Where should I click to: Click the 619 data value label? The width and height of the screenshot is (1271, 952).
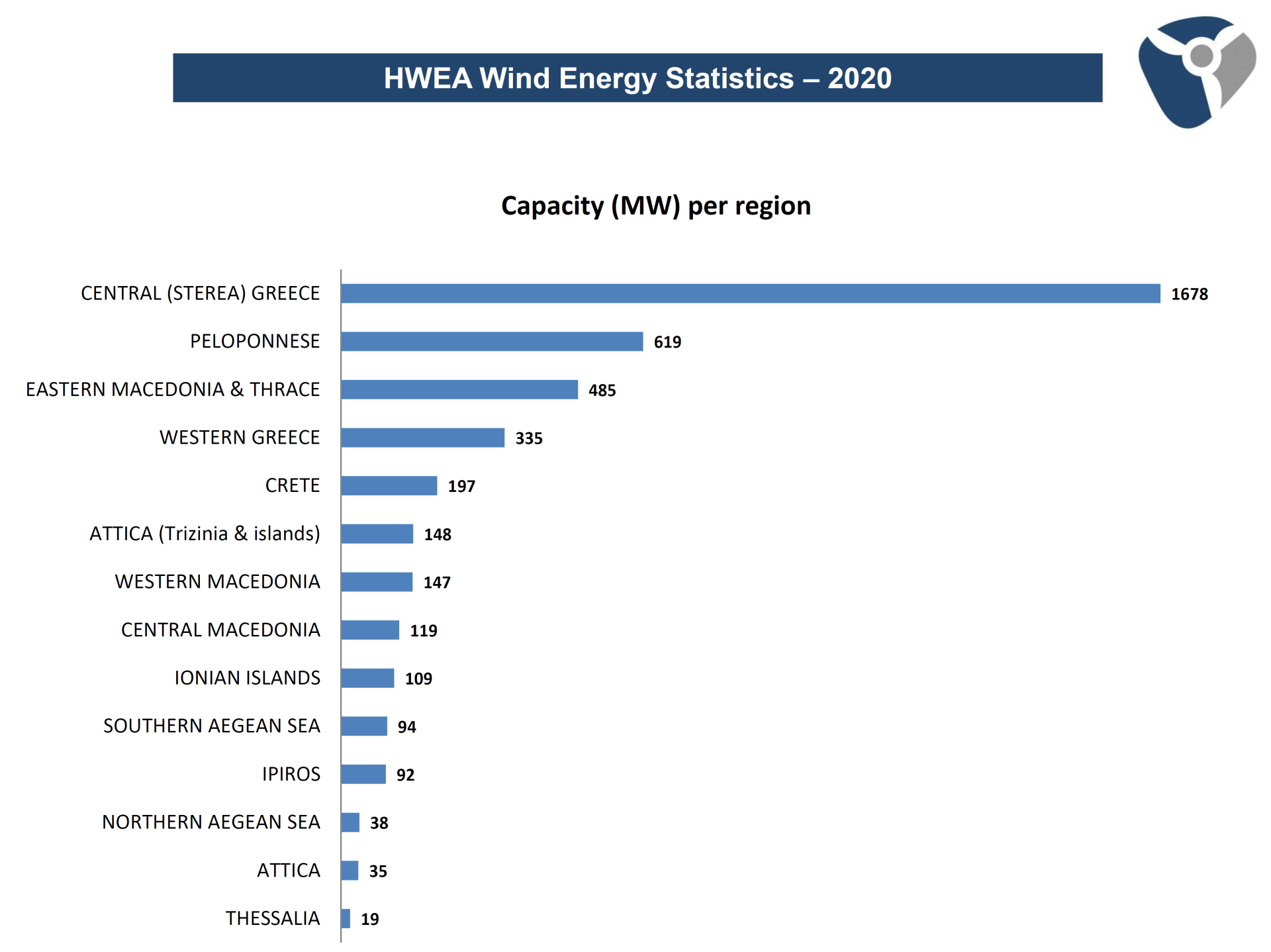pos(667,342)
